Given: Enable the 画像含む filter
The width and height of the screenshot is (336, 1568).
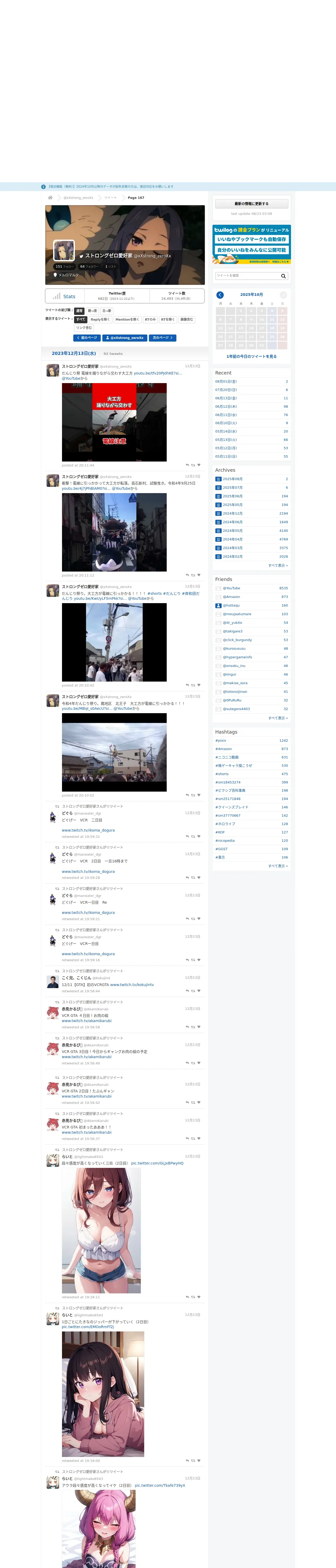Looking at the screenshot, I should [187, 320].
